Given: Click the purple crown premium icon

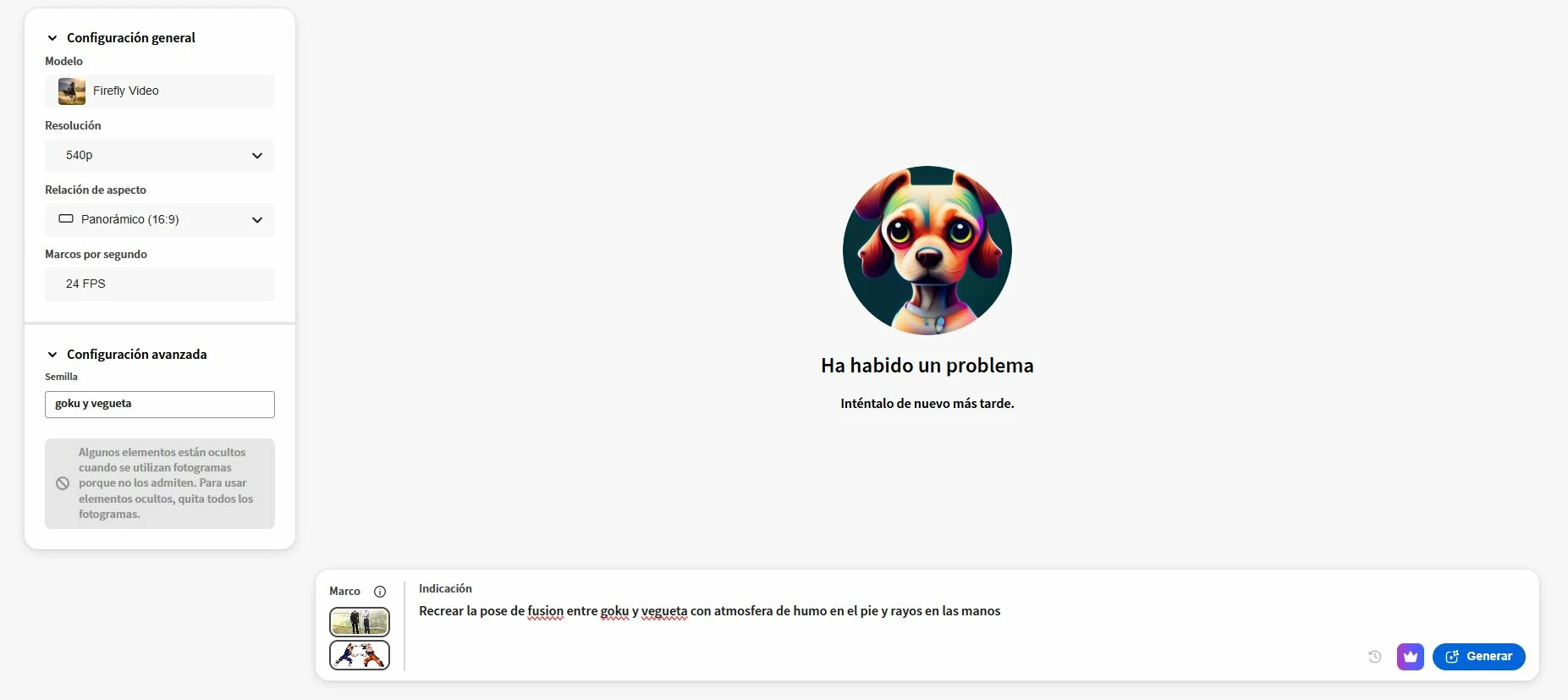Looking at the screenshot, I should (x=1411, y=657).
